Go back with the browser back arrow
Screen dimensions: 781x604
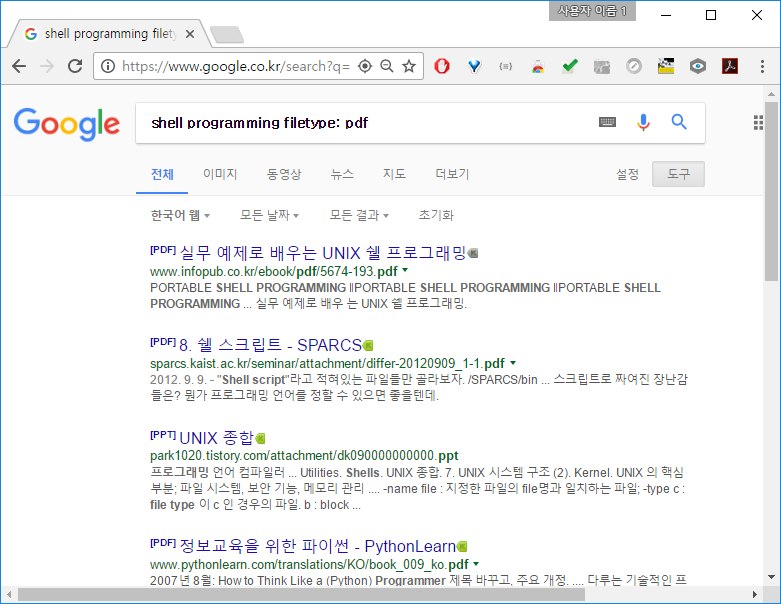pos(19,66)
